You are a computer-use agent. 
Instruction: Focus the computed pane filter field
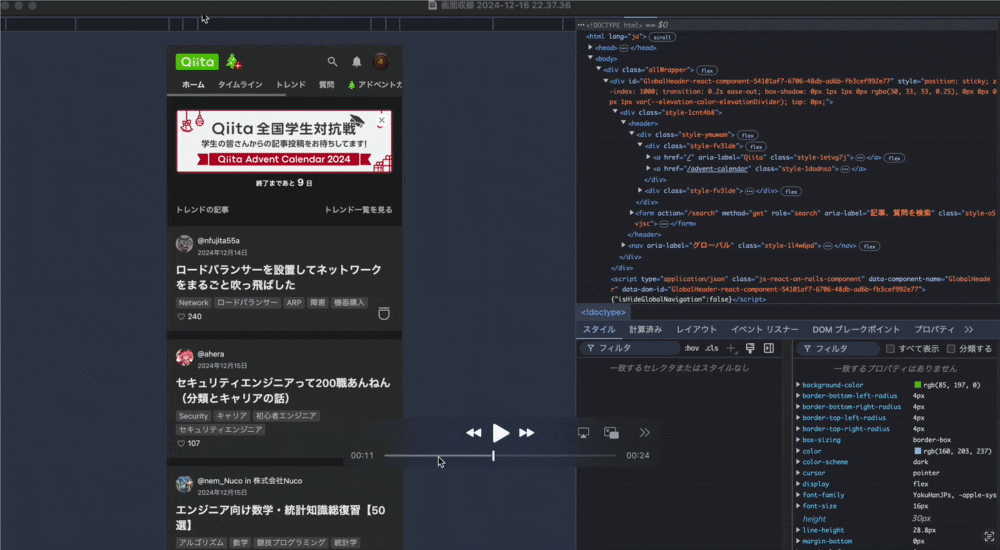(x=837, y=348)
